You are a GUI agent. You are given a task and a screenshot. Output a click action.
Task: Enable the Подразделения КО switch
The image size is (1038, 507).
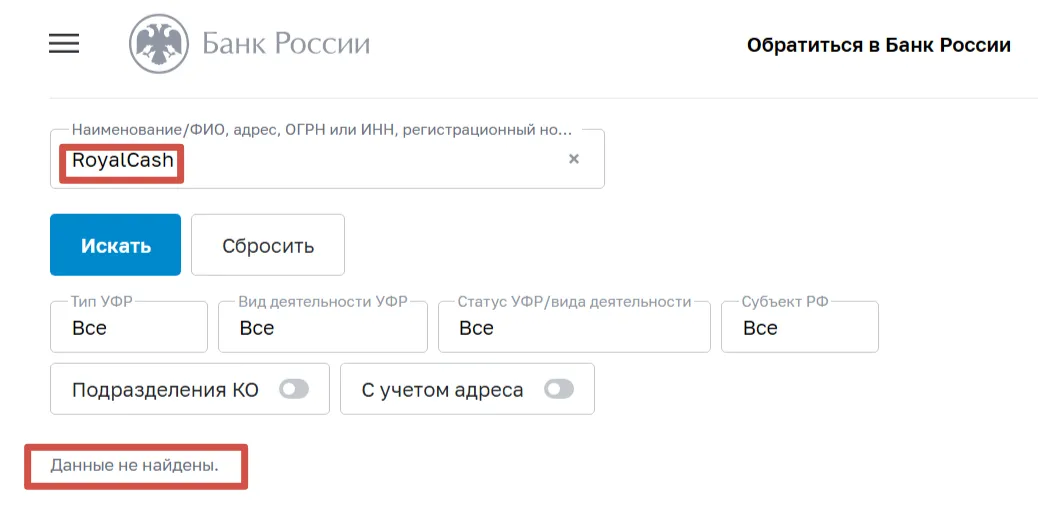pyautogui.click(x=293, y=390)
